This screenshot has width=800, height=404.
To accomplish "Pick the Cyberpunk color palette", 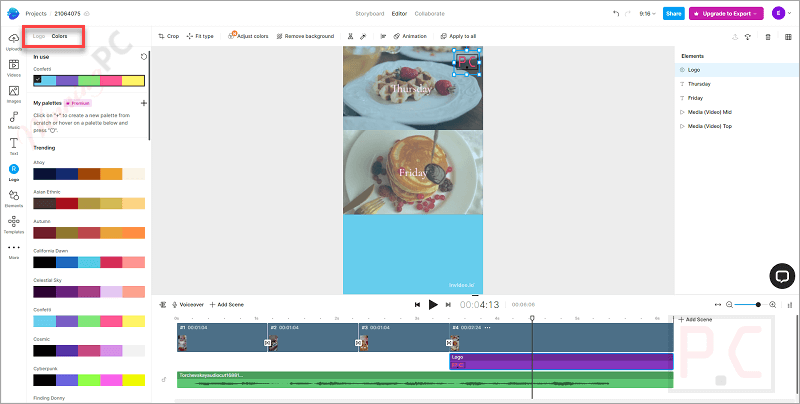I will 89,380.
